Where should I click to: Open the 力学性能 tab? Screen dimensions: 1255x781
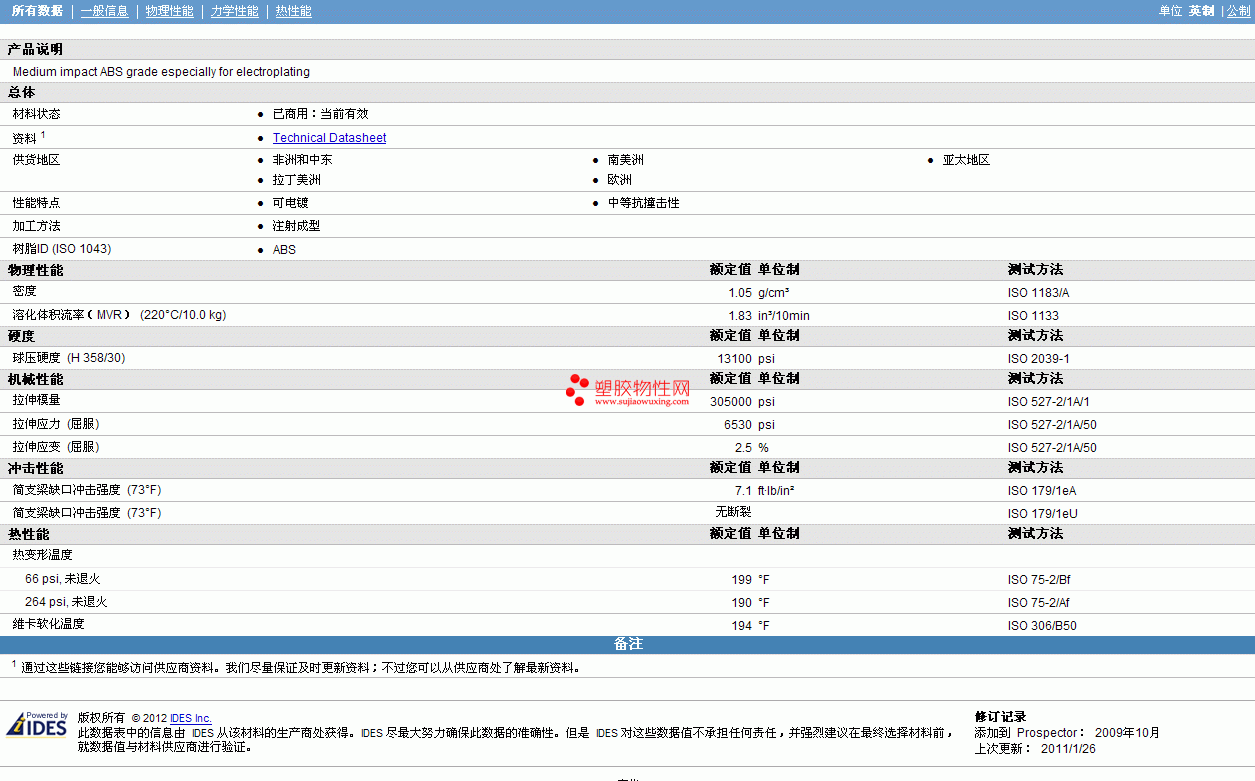pyautogui.click(x=234, y=11)
